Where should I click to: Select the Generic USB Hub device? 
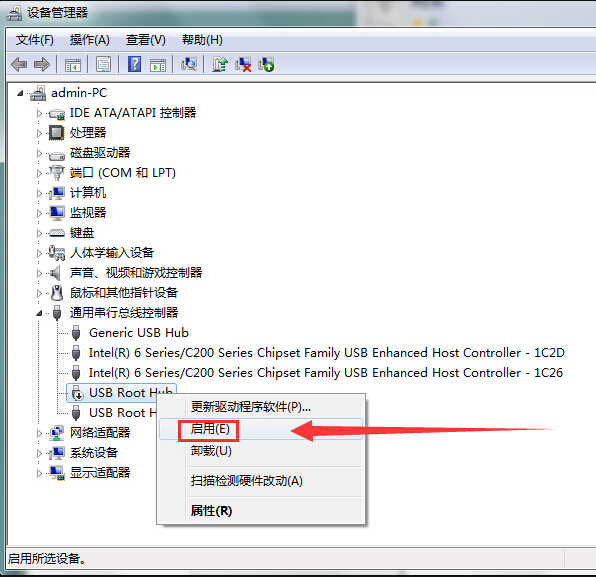(138, 333)
